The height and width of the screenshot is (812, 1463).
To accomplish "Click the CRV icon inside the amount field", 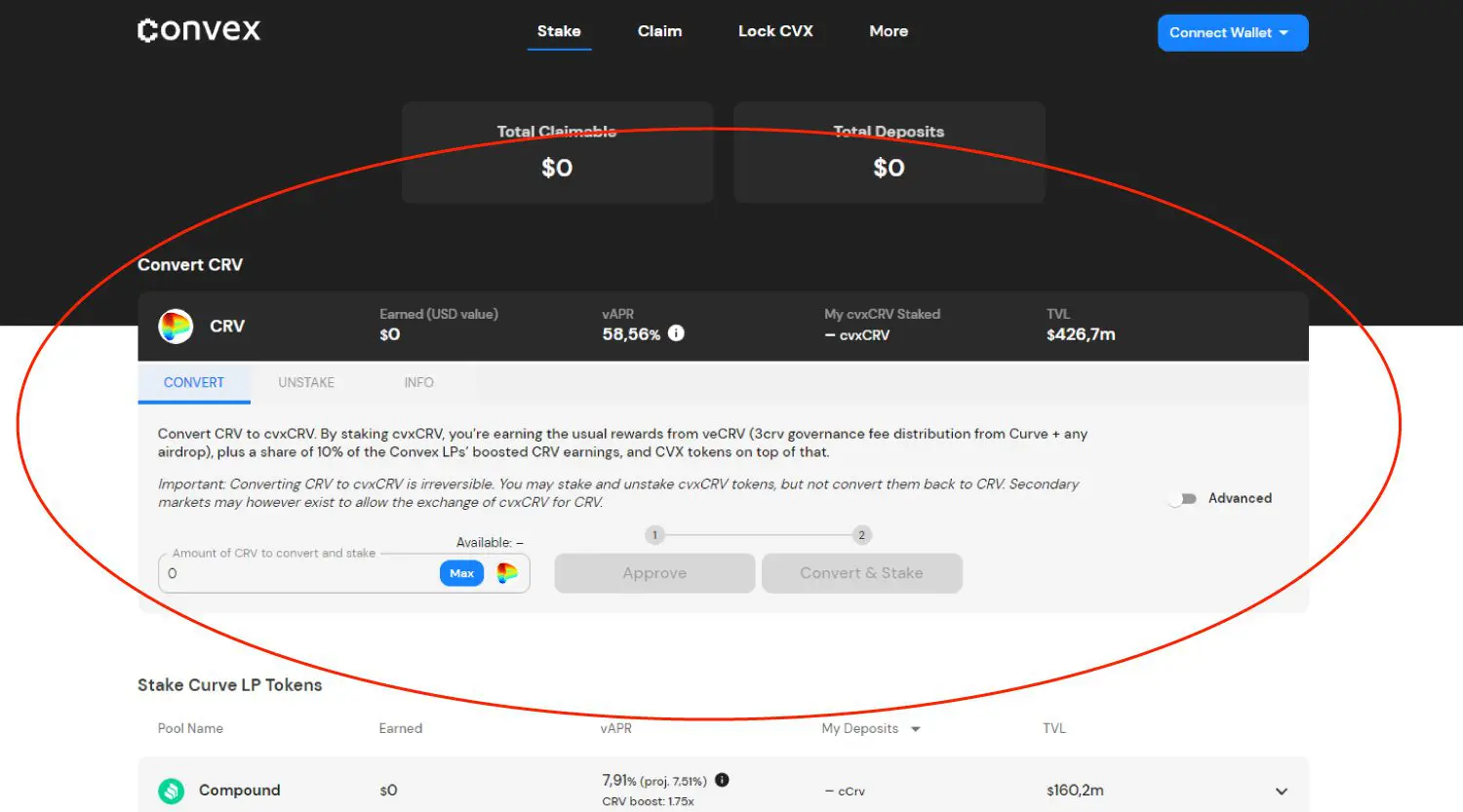I will point(507,573).
